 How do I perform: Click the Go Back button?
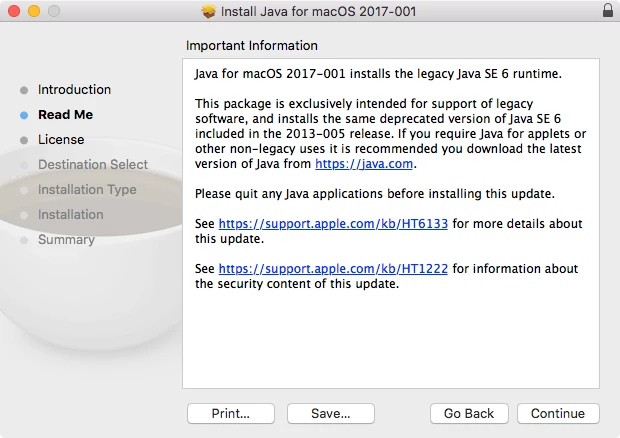[x=469, y=413]
